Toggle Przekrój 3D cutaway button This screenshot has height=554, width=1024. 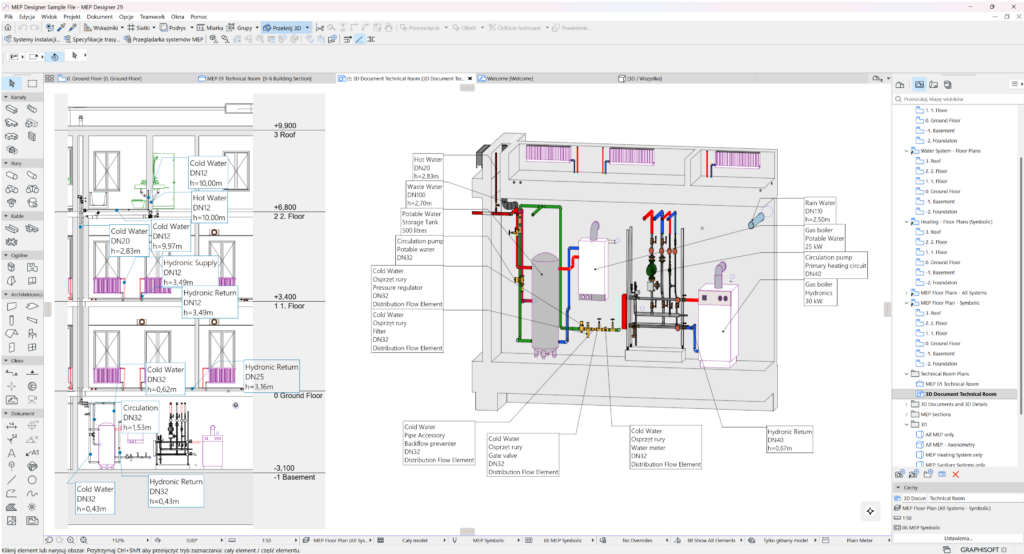pyautogui.click(x=282, y=28)
